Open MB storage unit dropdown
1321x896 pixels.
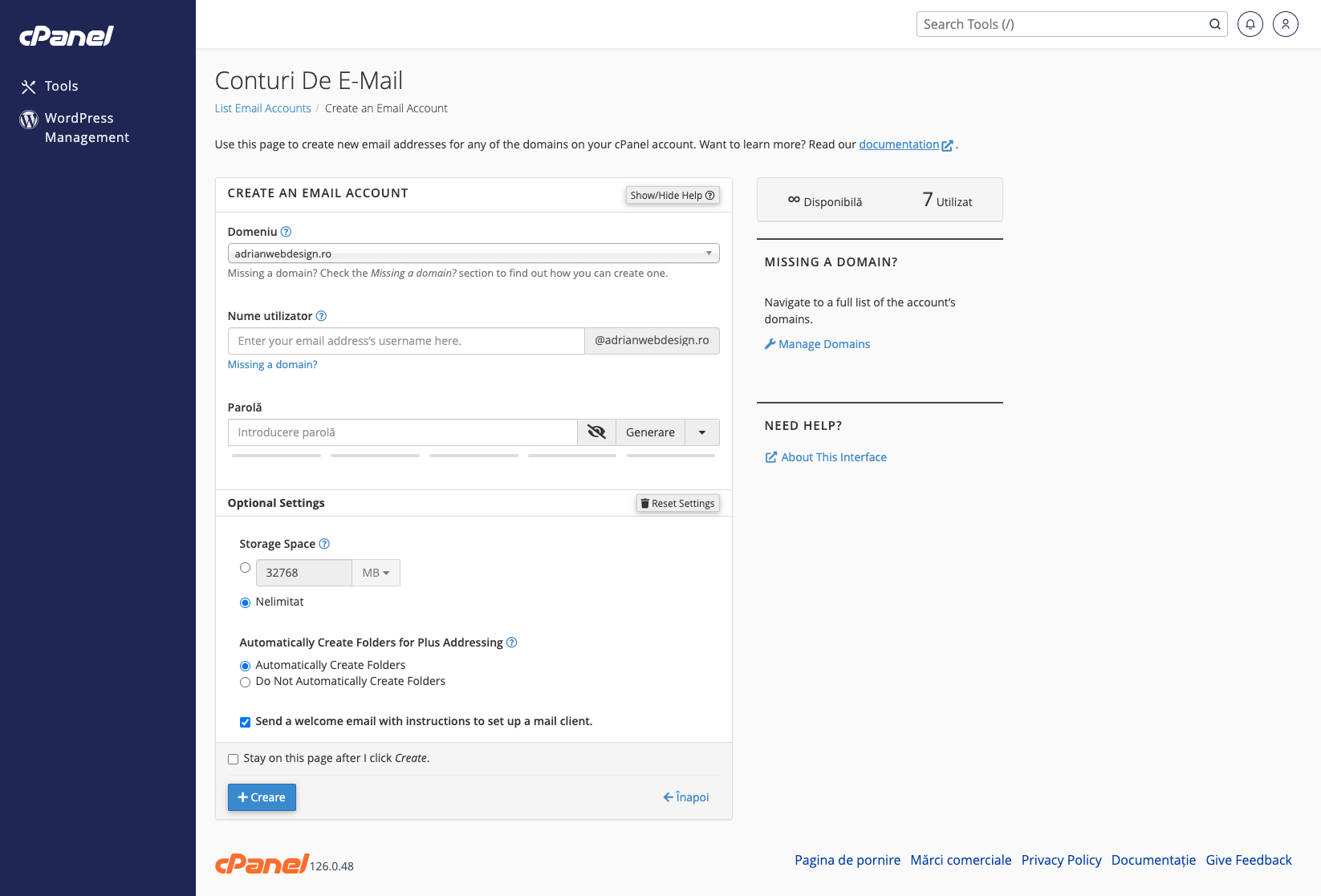(x=376, y=573)
